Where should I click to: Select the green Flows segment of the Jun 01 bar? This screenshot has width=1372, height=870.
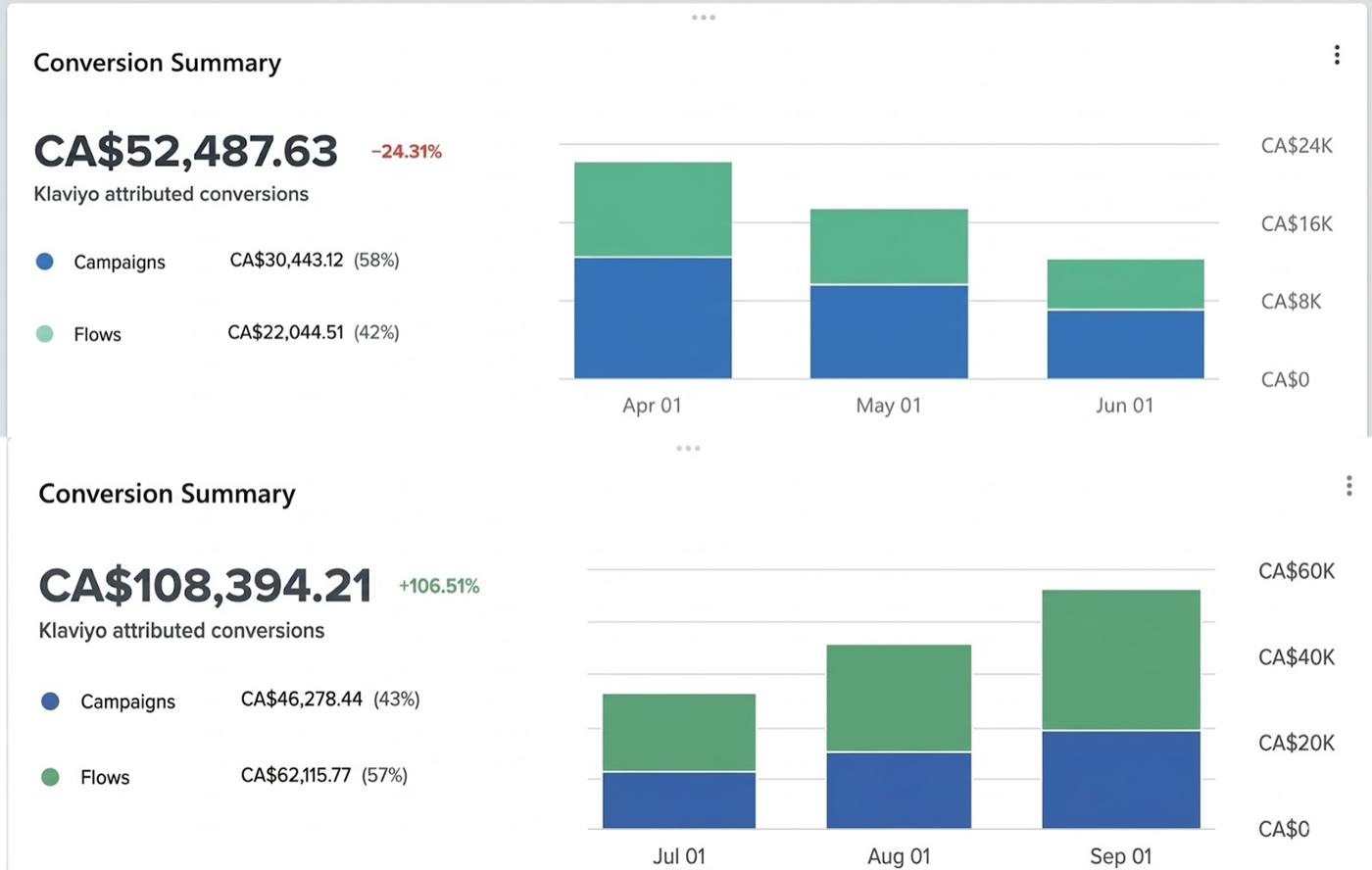(x=1125, y=284)
